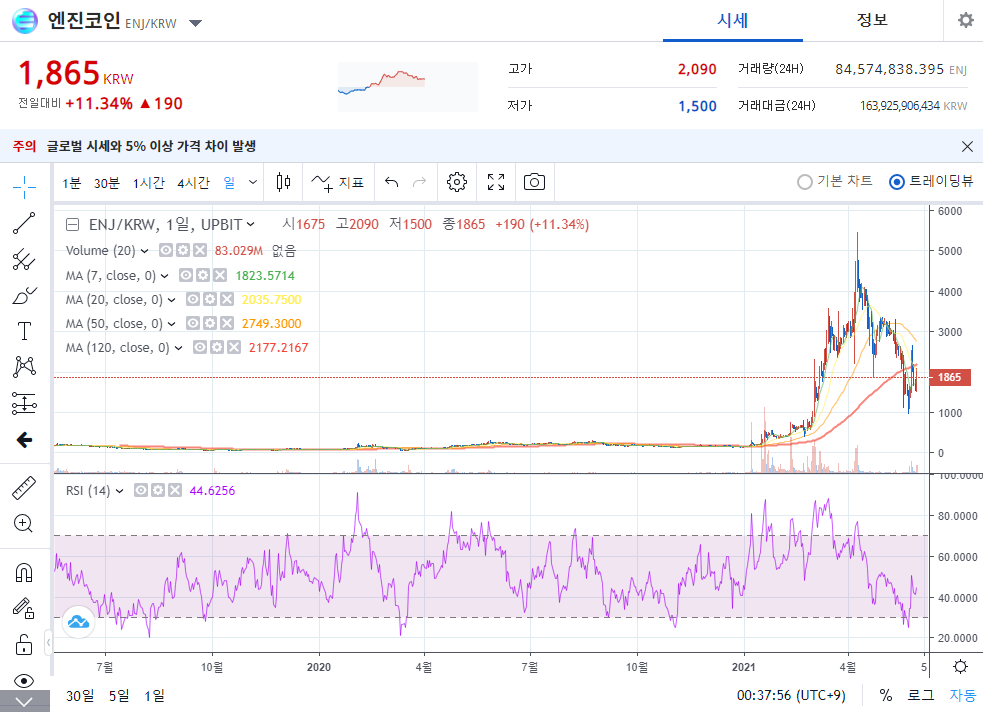This screenshot has width=983, height=712.
Task: Toggle hide all drawings eye icon
Action: pos(24,681)
